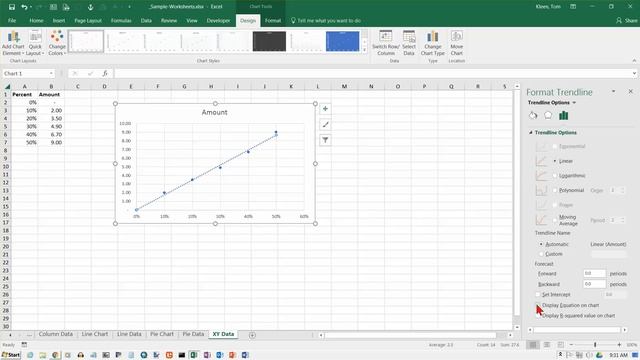Apply the dark black chart style
Image resolution: width=640 pixels, height=360 pixels.
click(269, 41)
